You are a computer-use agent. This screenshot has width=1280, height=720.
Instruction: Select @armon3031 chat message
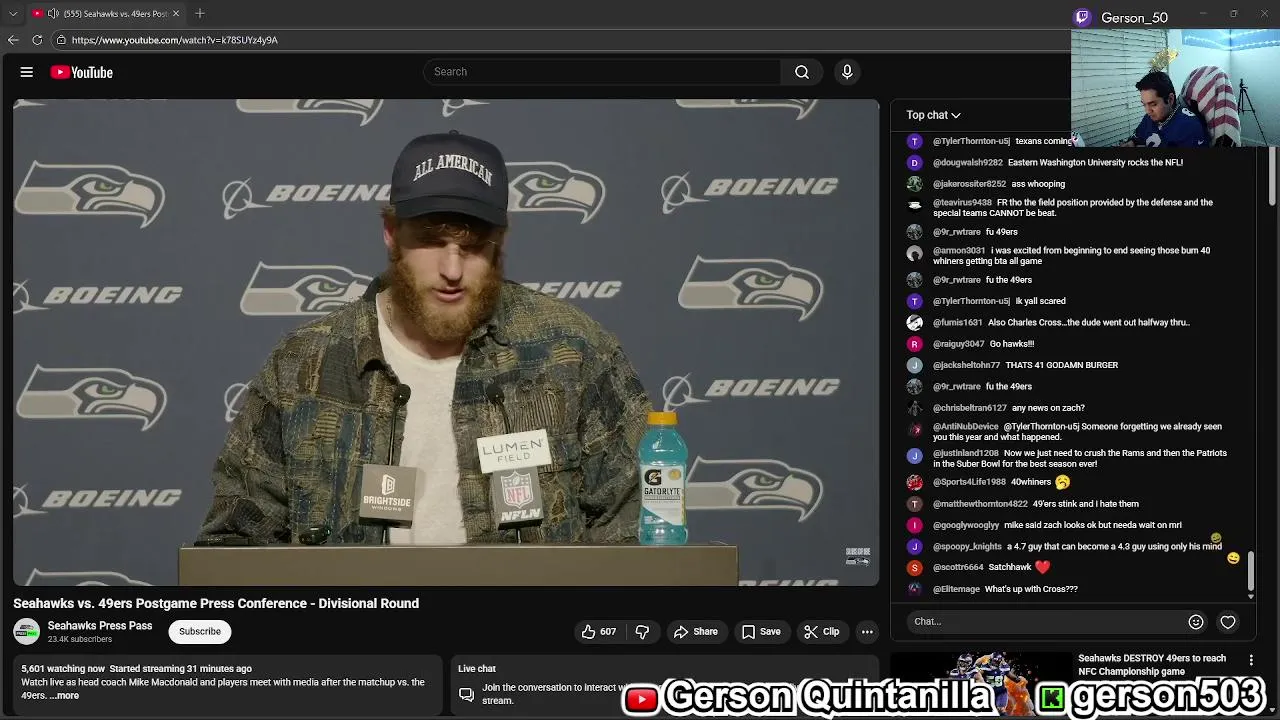coord(1072,256)
